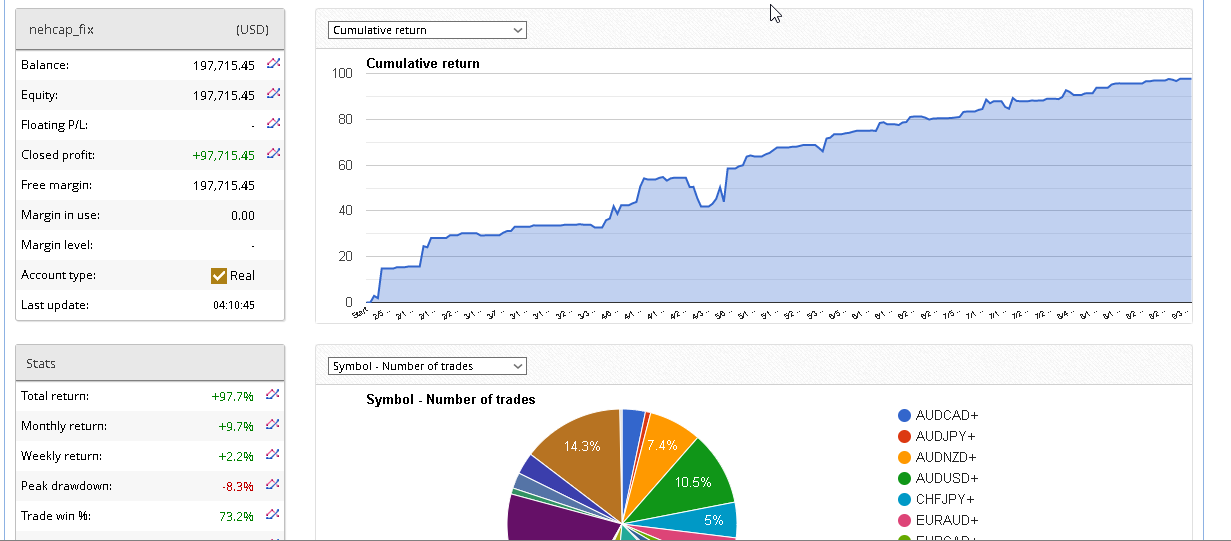Click the Weekly return chart icon

coord(273,454)
